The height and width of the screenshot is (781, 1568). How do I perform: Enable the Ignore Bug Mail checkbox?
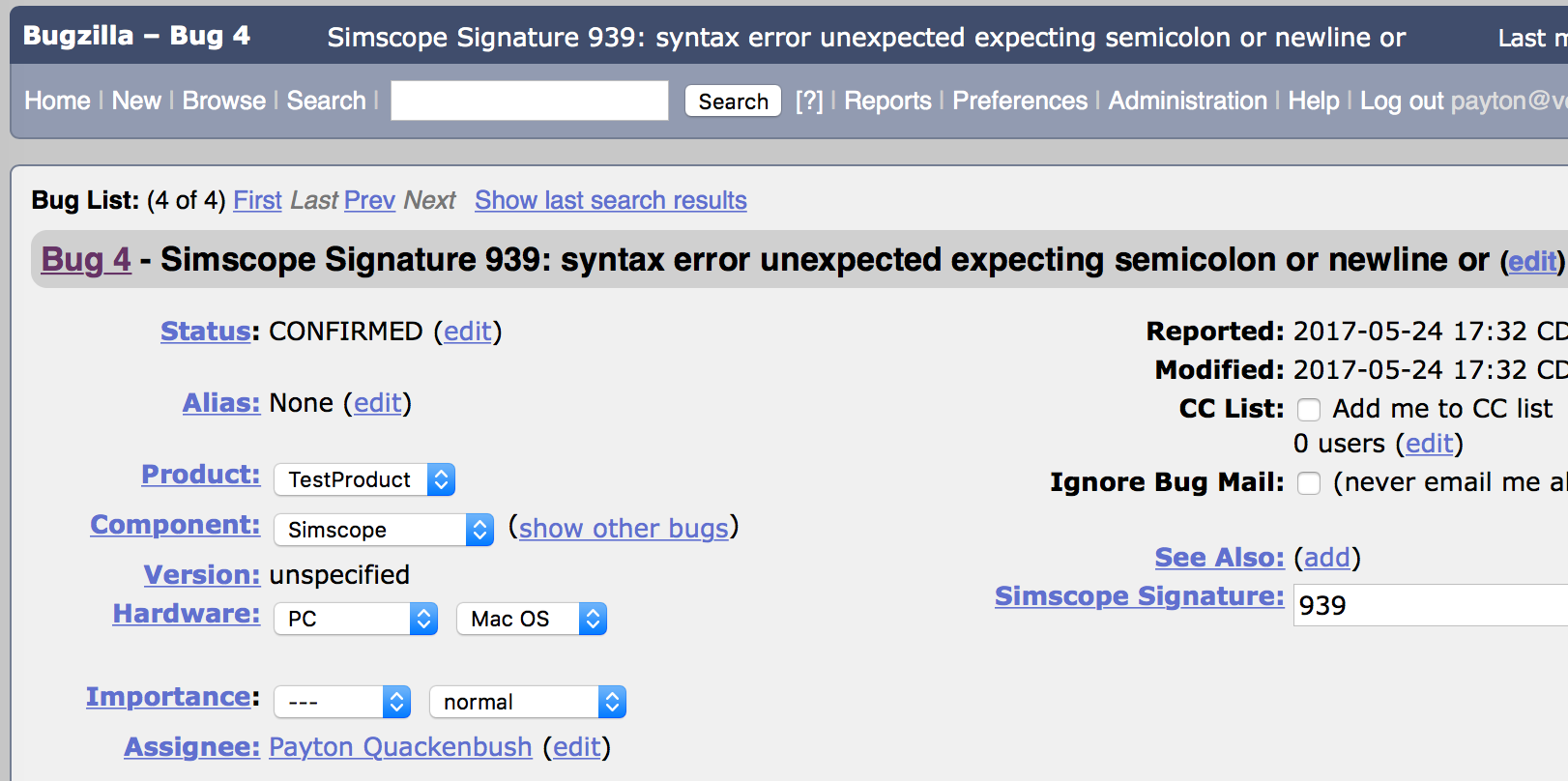point(1309,483)
